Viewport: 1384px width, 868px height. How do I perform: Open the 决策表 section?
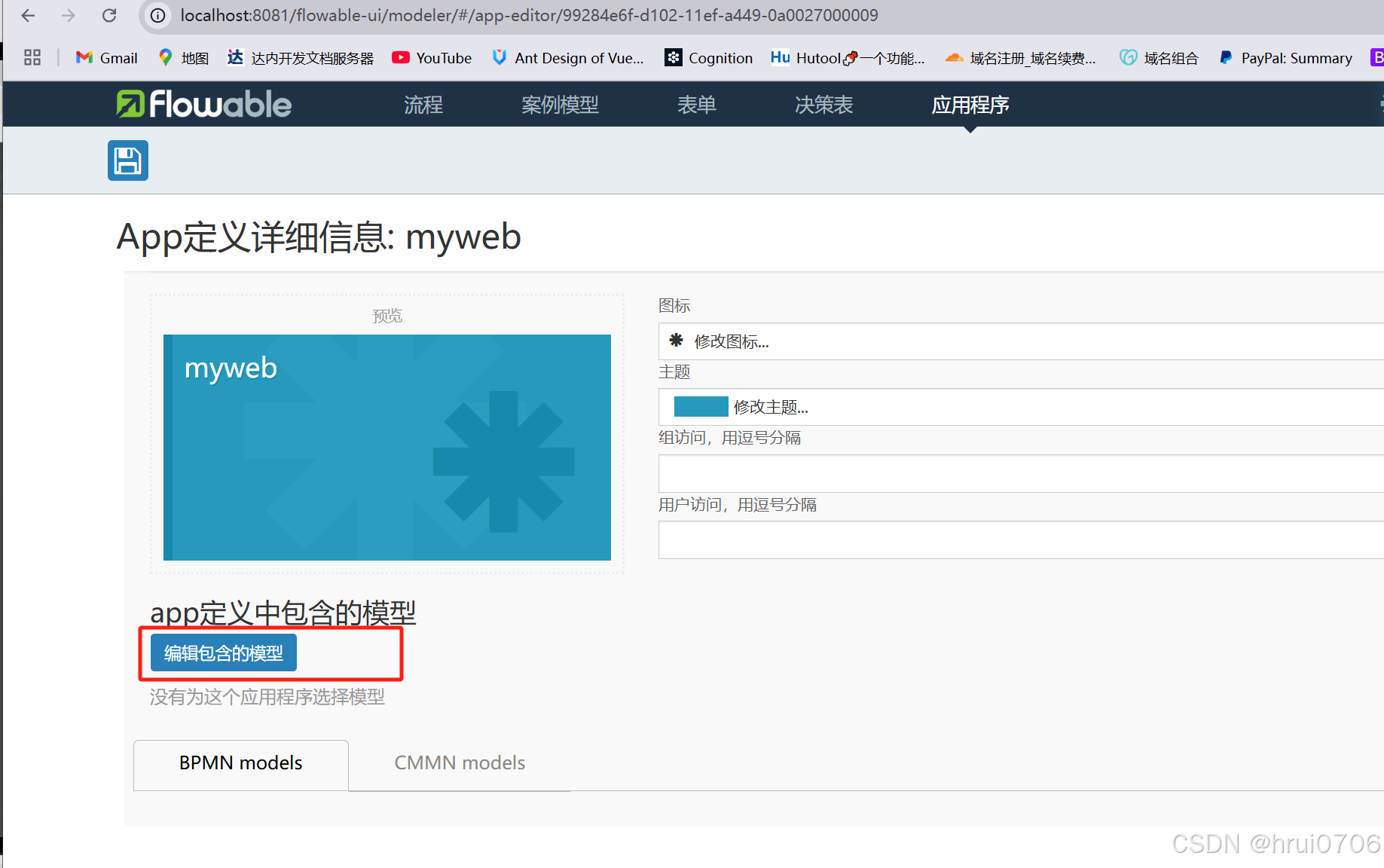coord(823,105)
